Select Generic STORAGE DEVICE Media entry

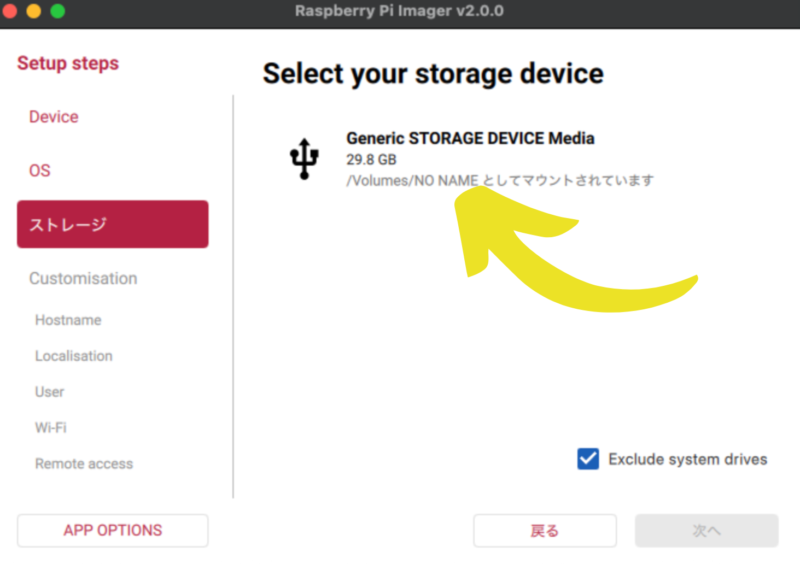click(x=470, y=138)
